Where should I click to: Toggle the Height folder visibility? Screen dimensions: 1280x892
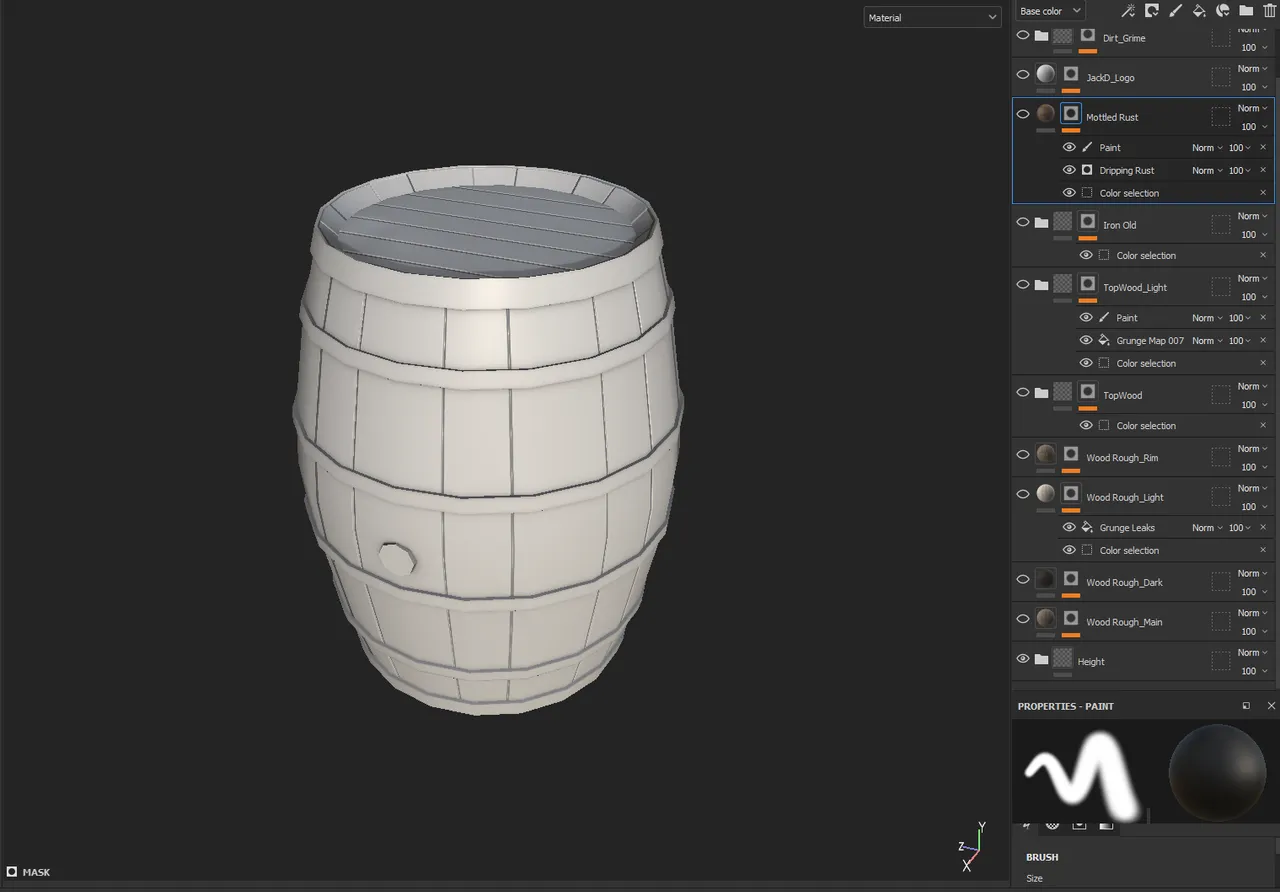pyautogui.click(x=1023, y=659)
